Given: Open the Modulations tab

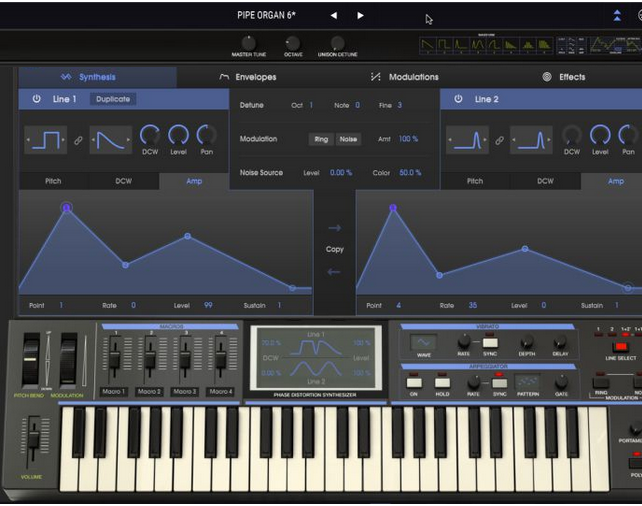Looking at the screenshot, I should click(x=405, y=77).
